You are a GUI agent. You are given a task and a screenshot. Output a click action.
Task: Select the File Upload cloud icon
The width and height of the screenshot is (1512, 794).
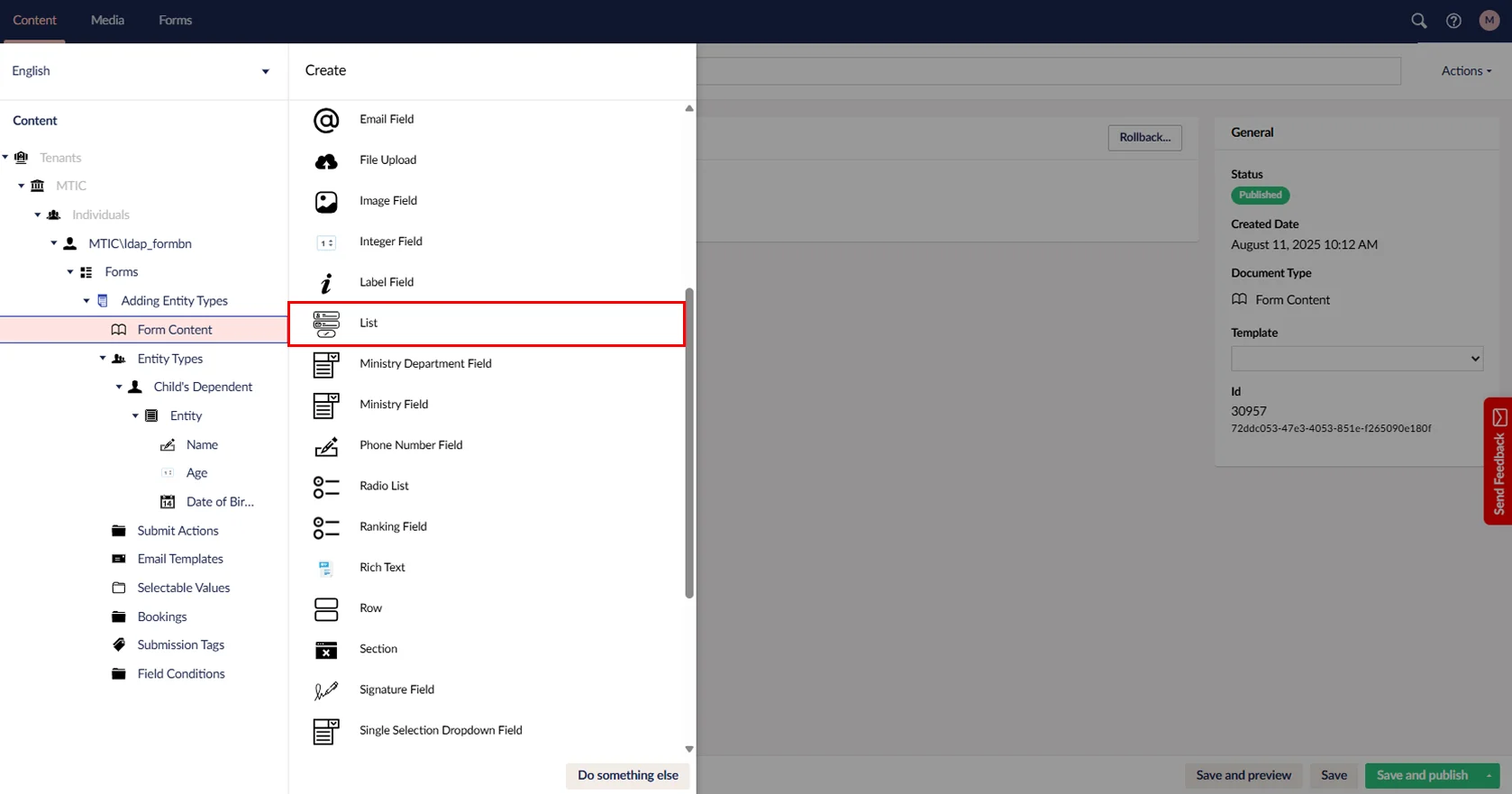326,161
